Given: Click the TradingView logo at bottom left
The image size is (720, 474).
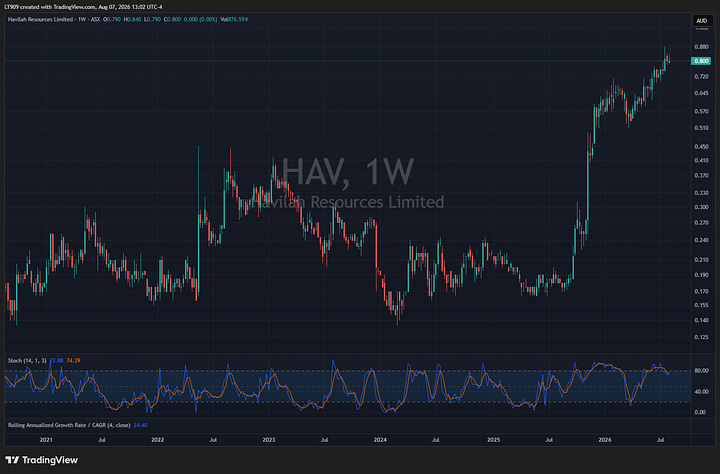Looking at the screenshot, I should tap(42, 460).
